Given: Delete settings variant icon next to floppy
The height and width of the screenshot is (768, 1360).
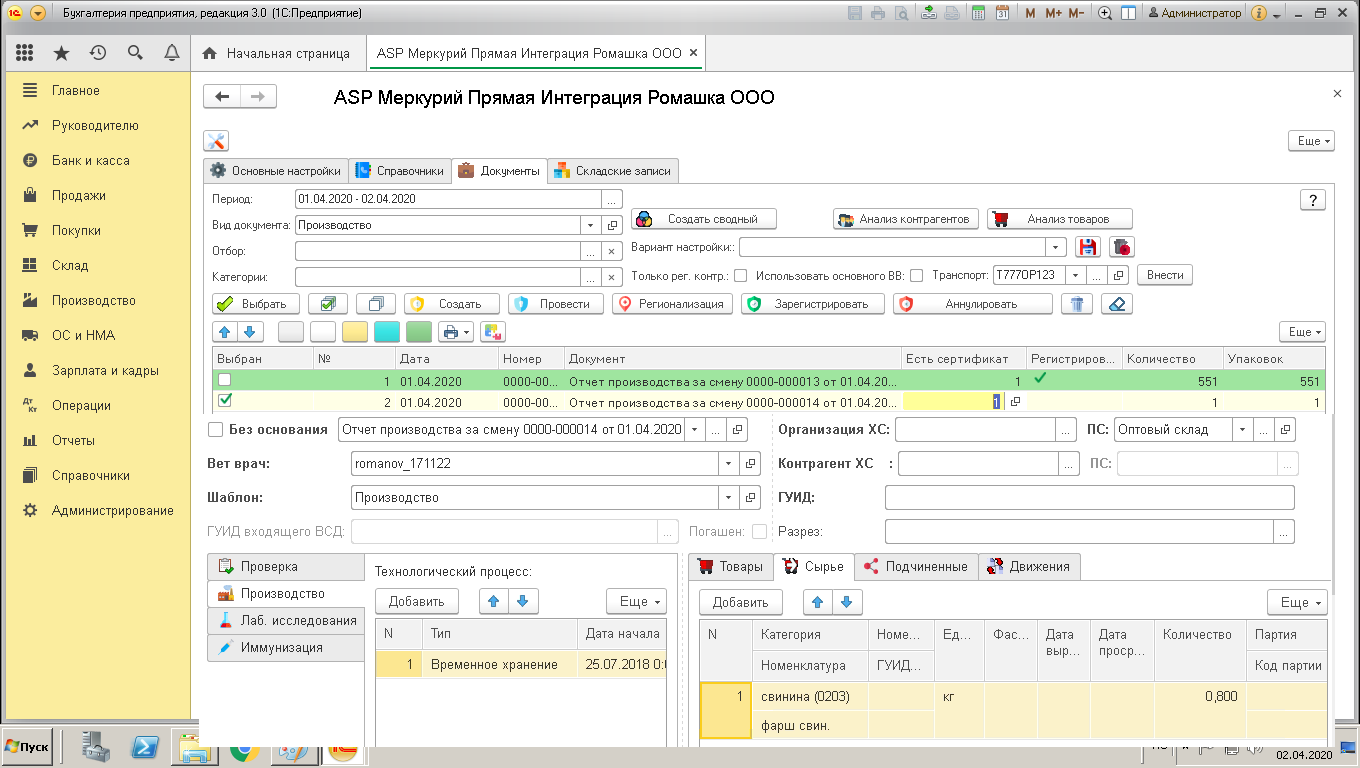Looking at the screenshot, I should pos(1122,247).
